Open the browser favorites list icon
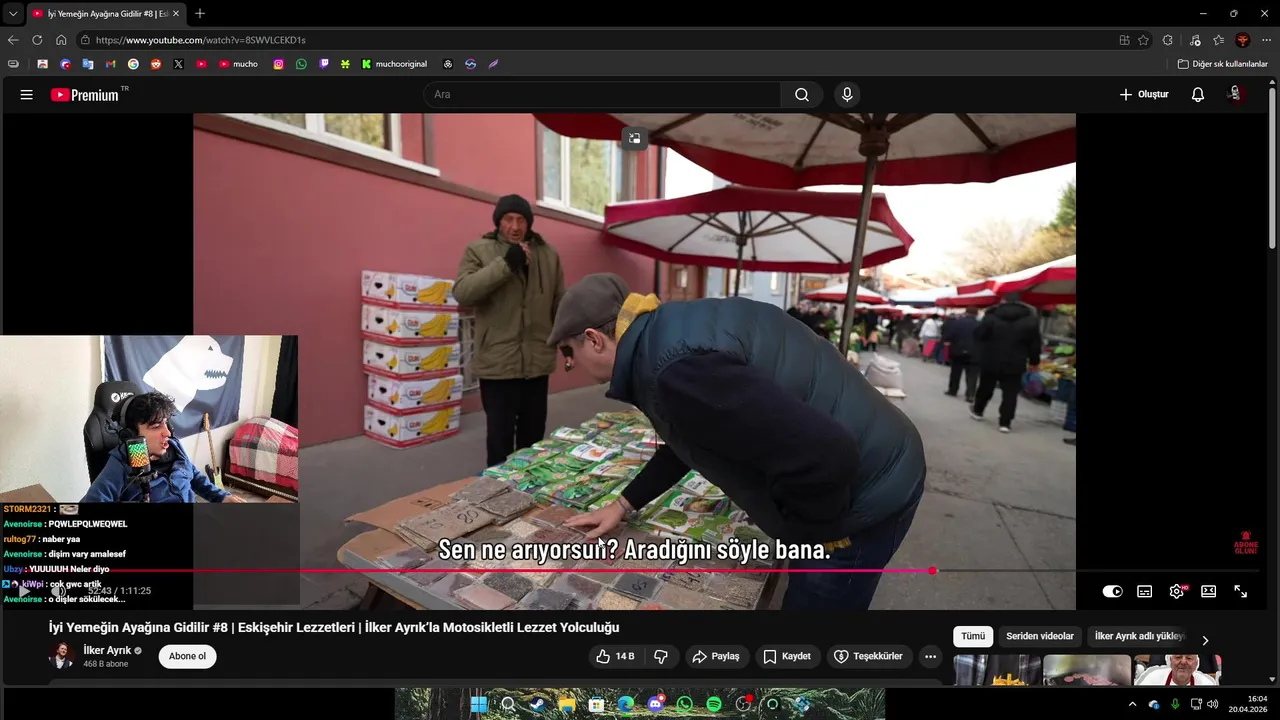1280x720 pixels. tap(1218, 40)
